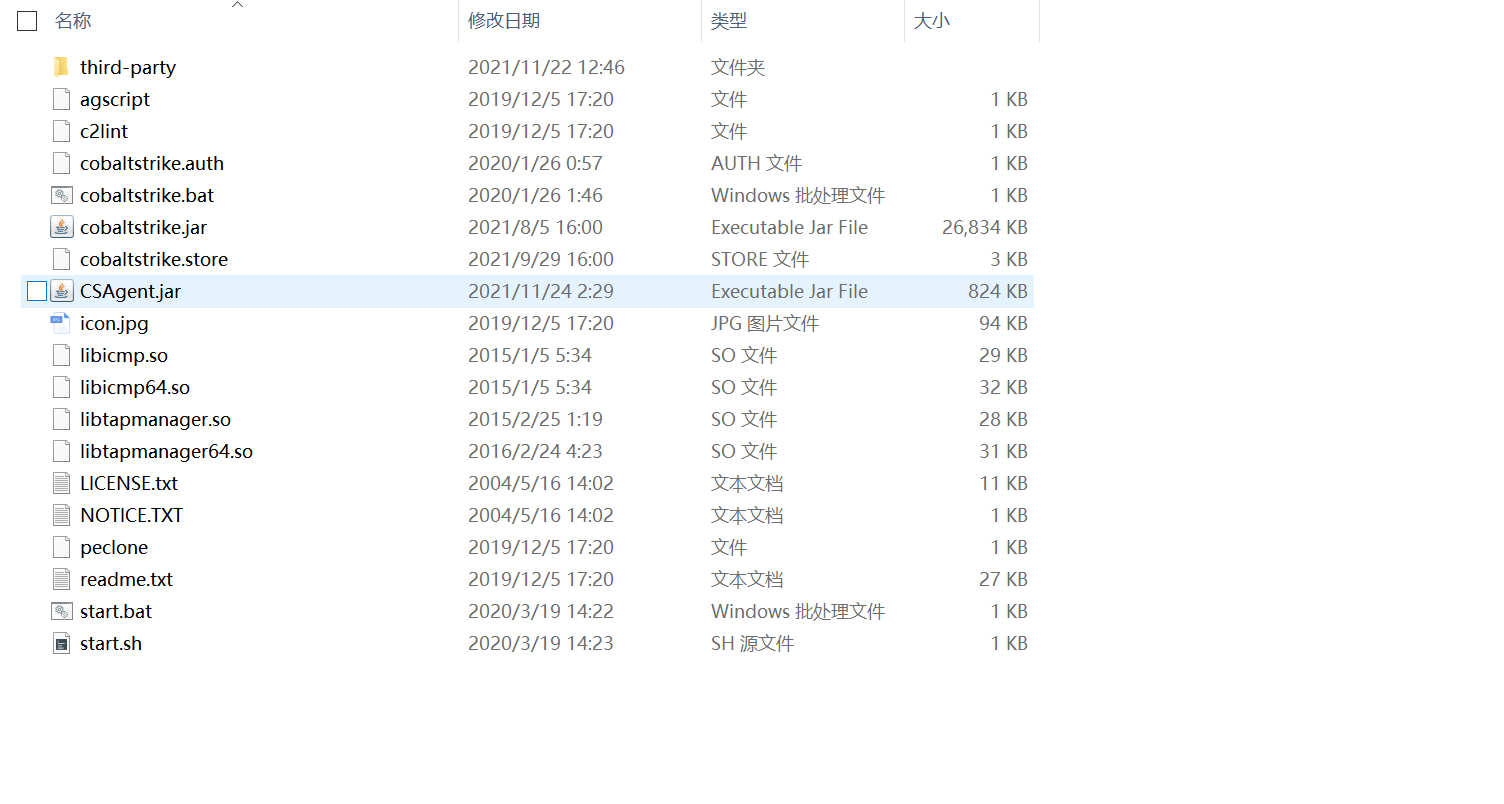The image size is (1504, 804).
Task: Click the cobaltstrike.auth file icon
Action: coord(62,163)
